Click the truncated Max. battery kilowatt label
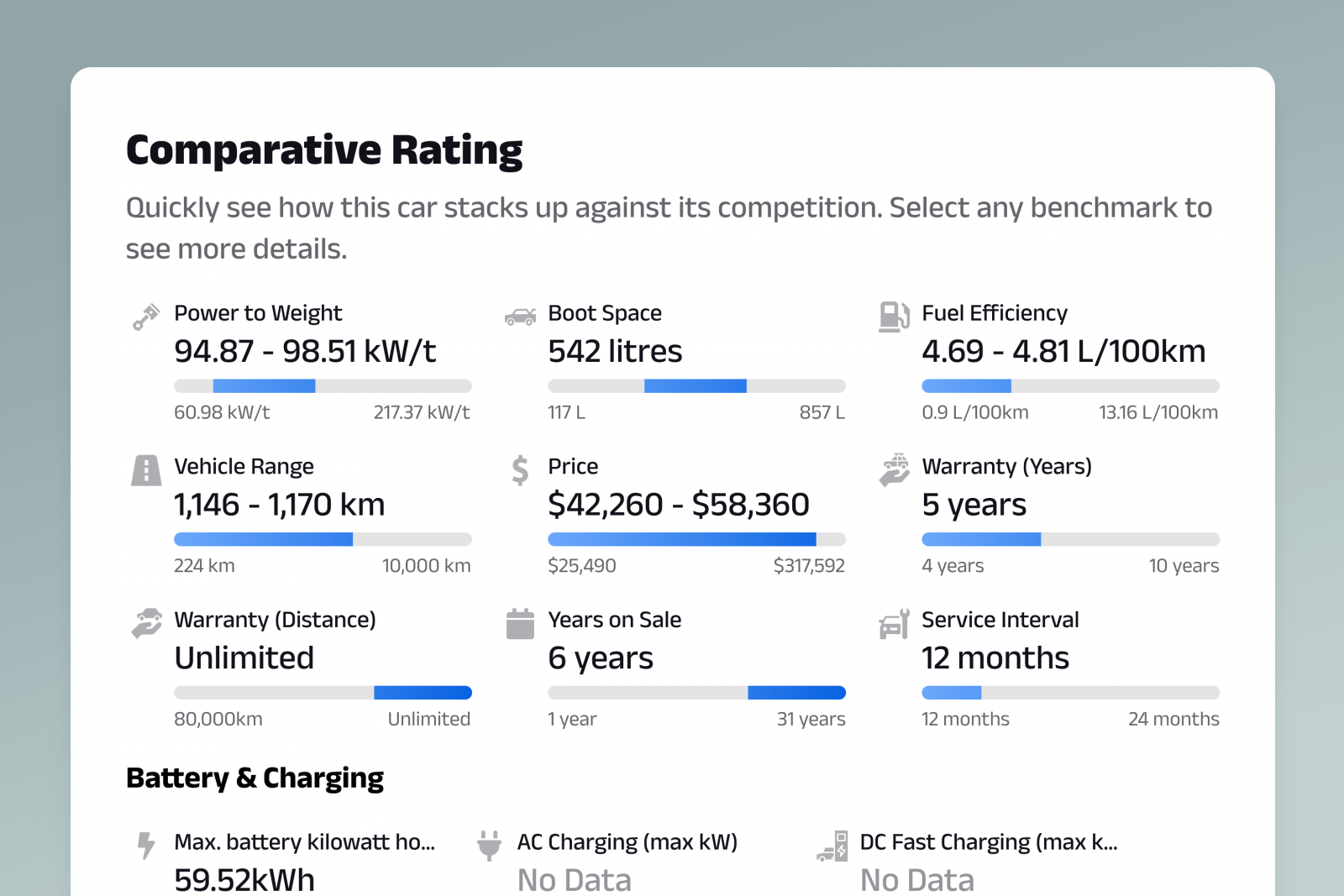 304,842
